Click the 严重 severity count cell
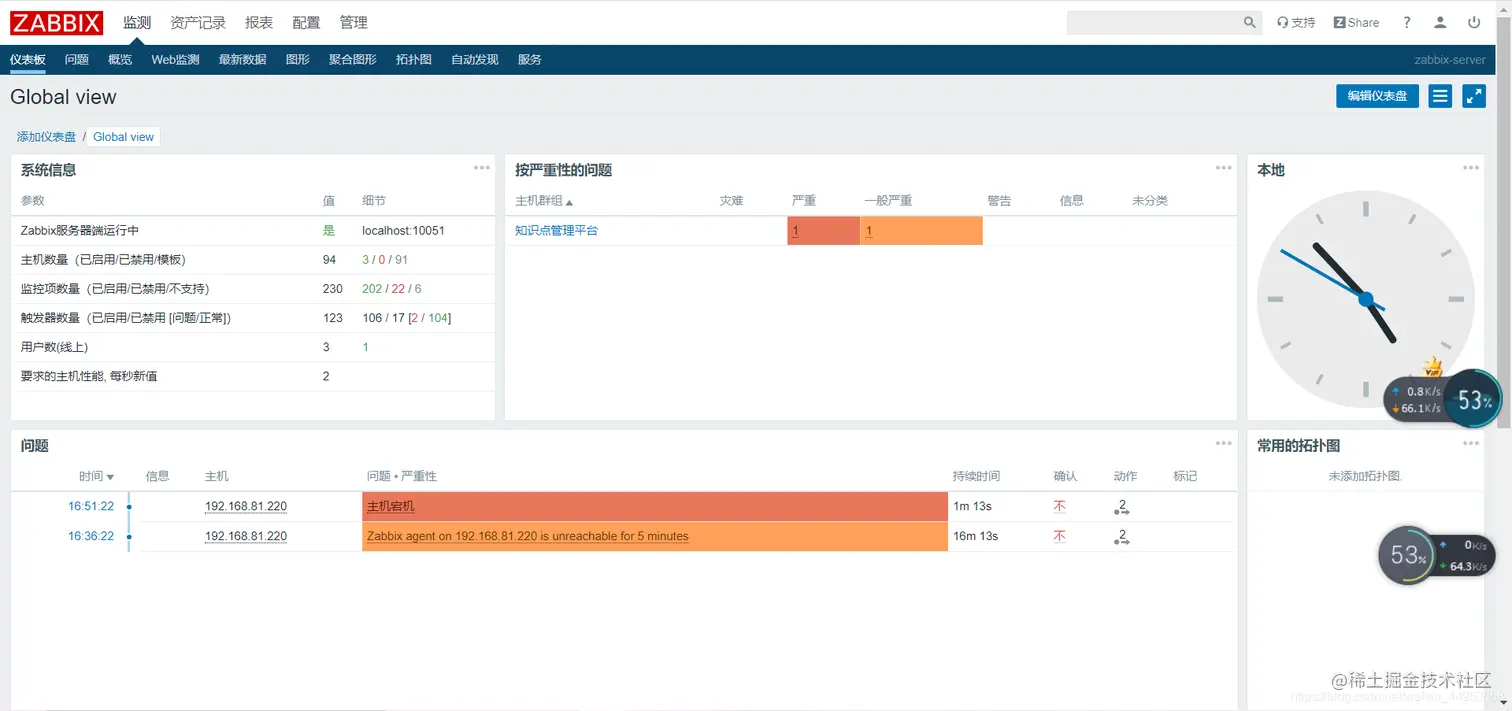 (823, 230)
